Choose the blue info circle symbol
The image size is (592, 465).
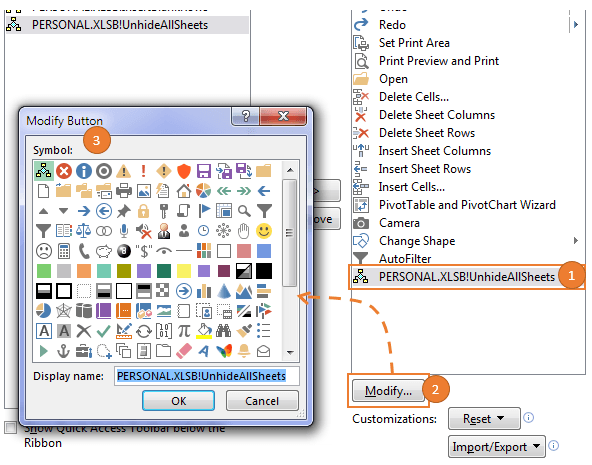click(84, 171)
